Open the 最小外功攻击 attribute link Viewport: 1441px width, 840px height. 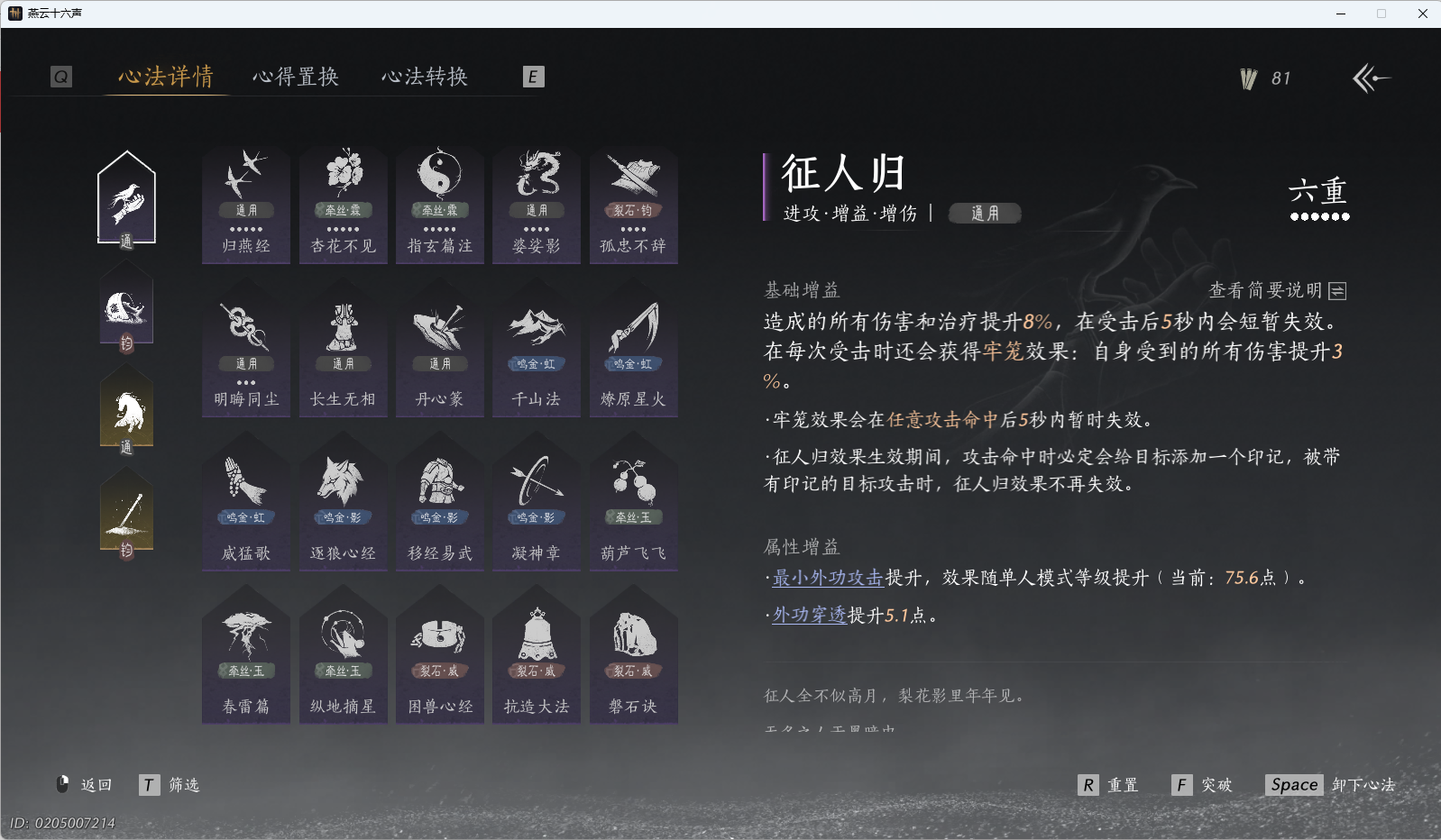pos(828,578)
